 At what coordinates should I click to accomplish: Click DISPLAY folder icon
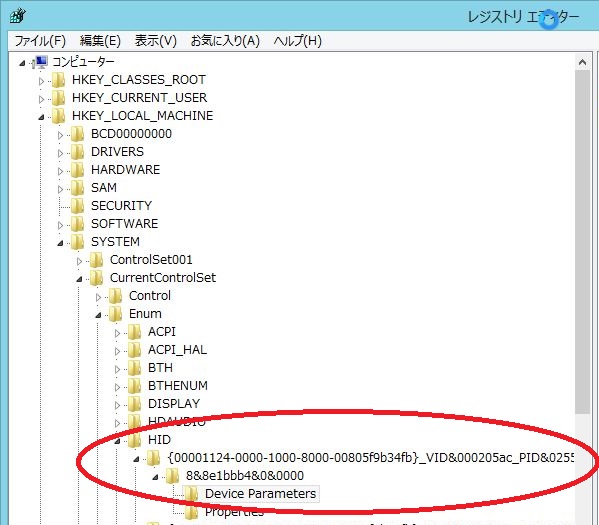[134, 403]
